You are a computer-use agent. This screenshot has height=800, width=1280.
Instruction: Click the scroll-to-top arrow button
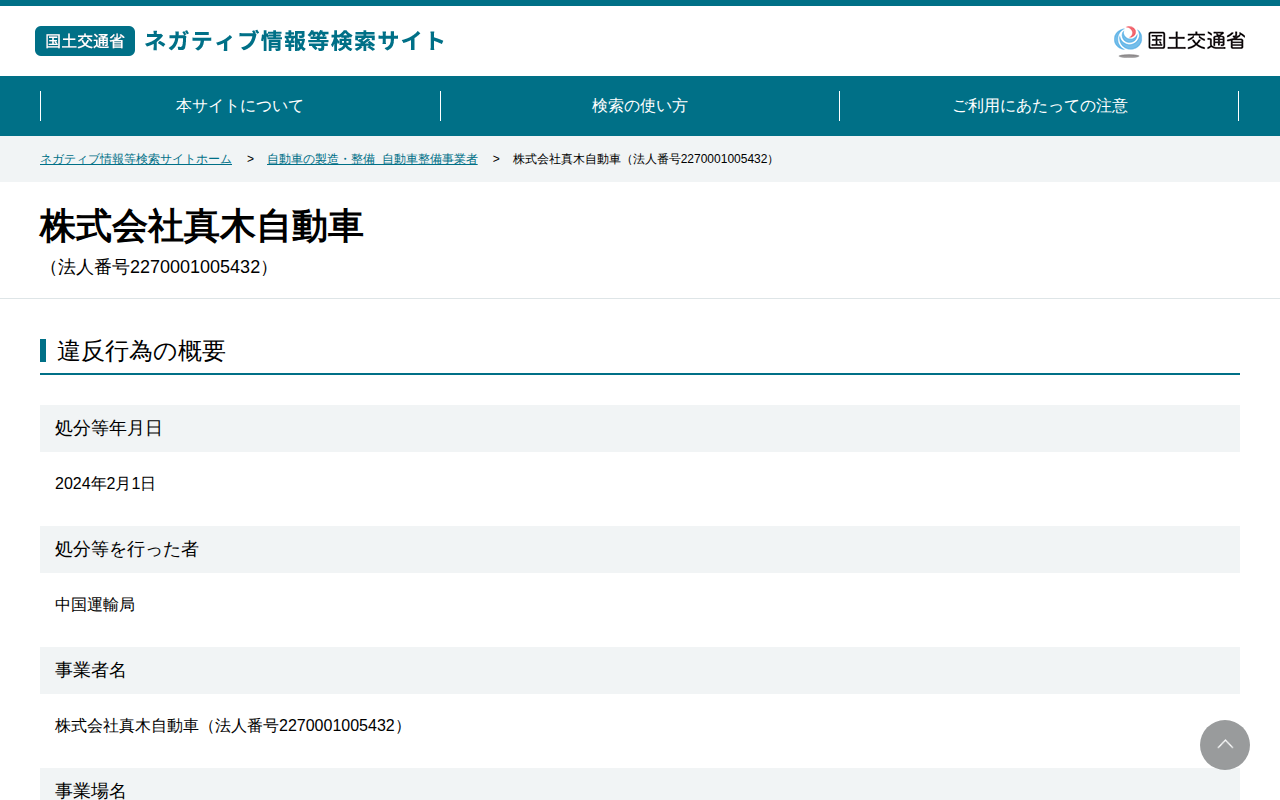pos(1225,745)
